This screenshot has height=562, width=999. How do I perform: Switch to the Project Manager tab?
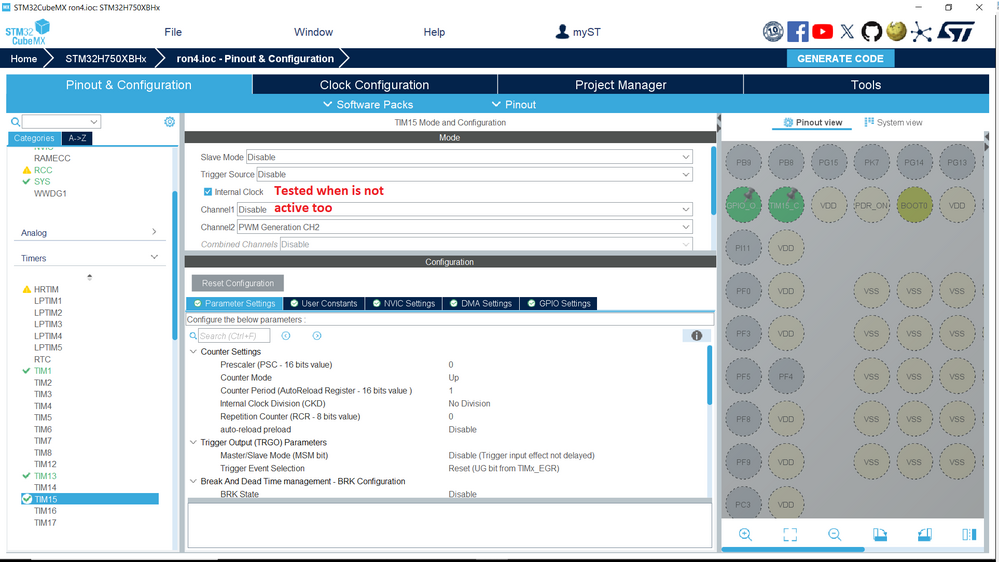click(x=621, y=85)
